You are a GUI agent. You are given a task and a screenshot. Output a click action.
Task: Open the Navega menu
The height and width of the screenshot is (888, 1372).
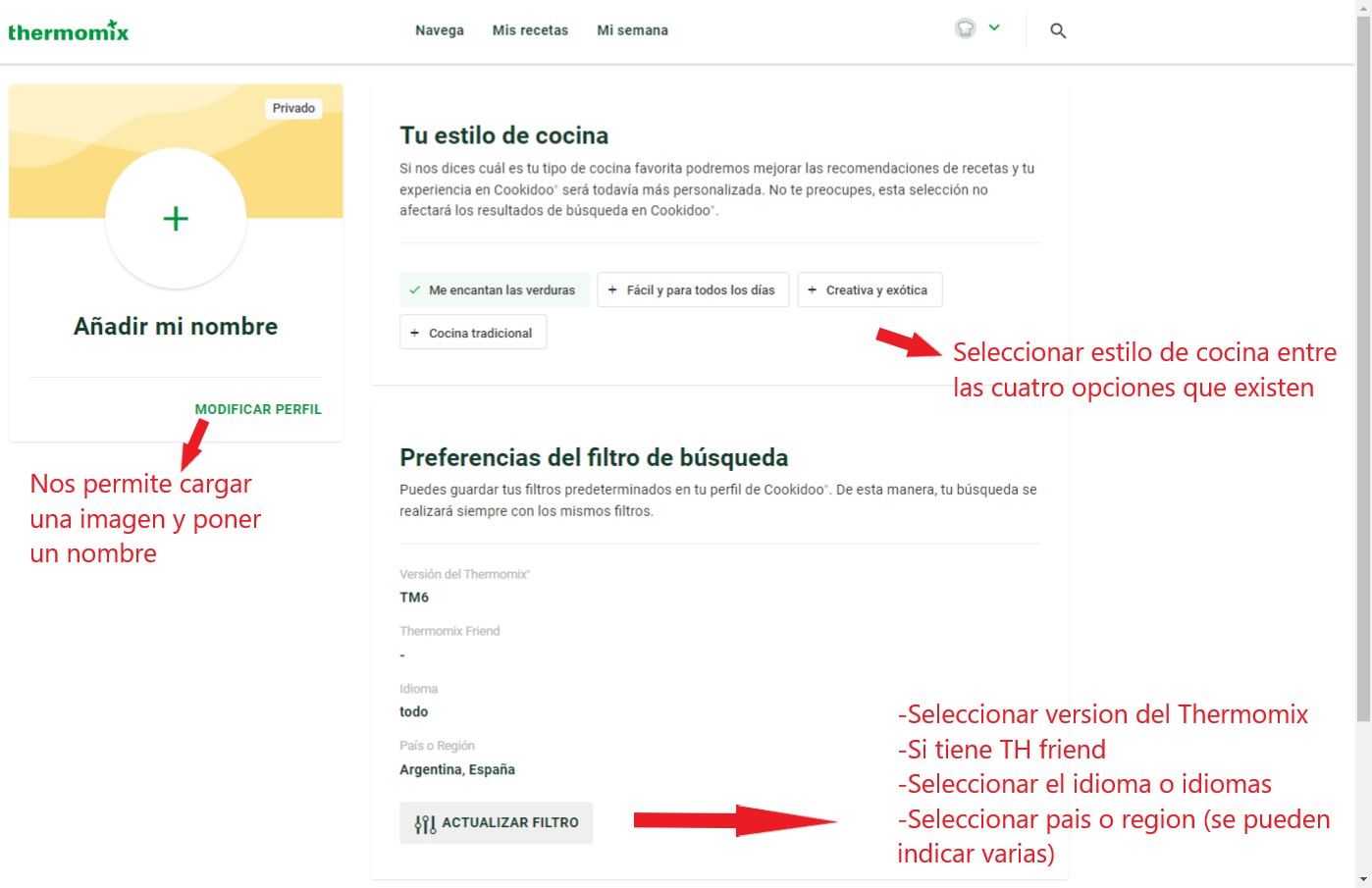[440, 30]
